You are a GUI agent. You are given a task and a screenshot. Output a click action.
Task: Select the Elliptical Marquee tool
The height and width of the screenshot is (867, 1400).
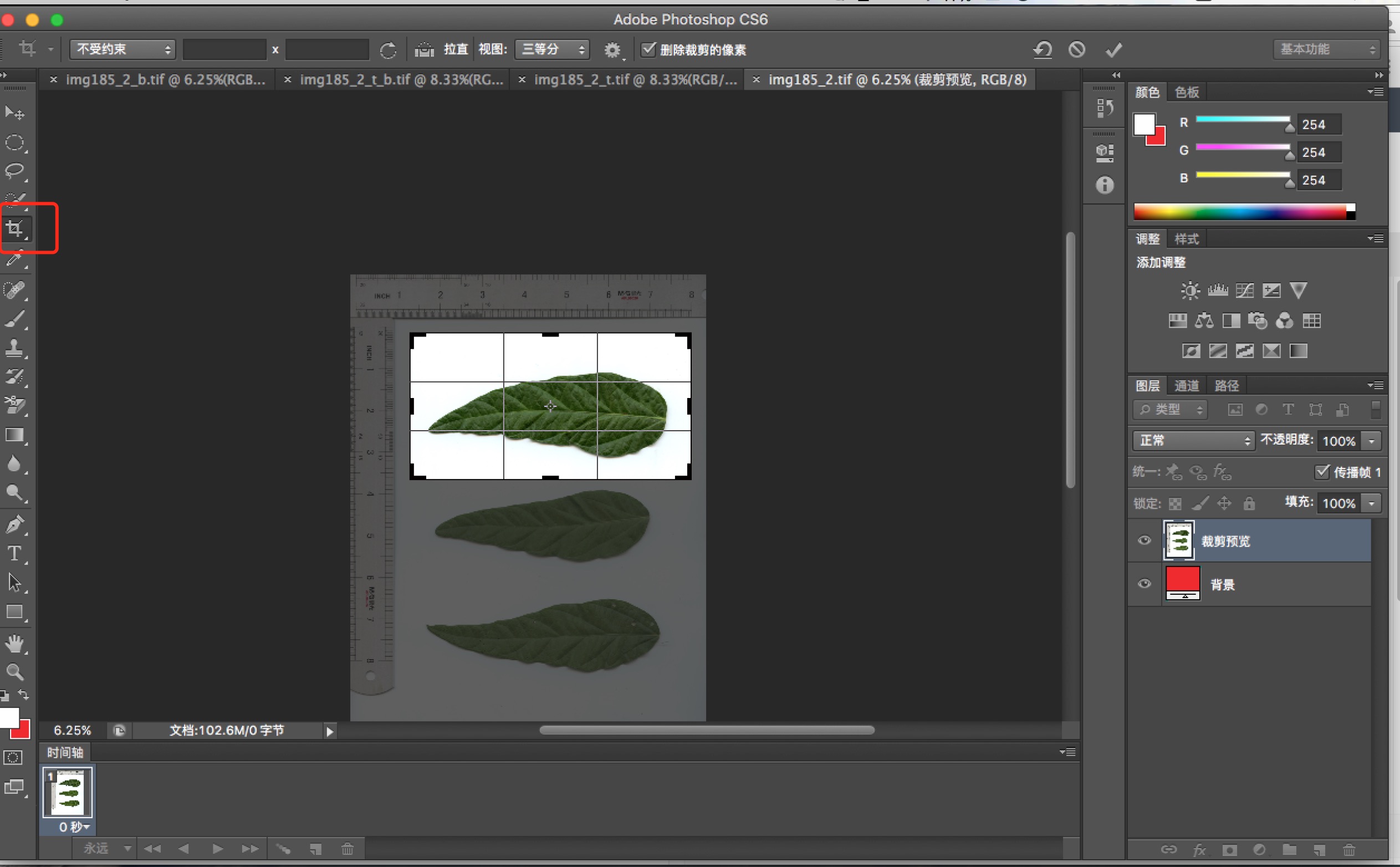[x=14, y=142]
